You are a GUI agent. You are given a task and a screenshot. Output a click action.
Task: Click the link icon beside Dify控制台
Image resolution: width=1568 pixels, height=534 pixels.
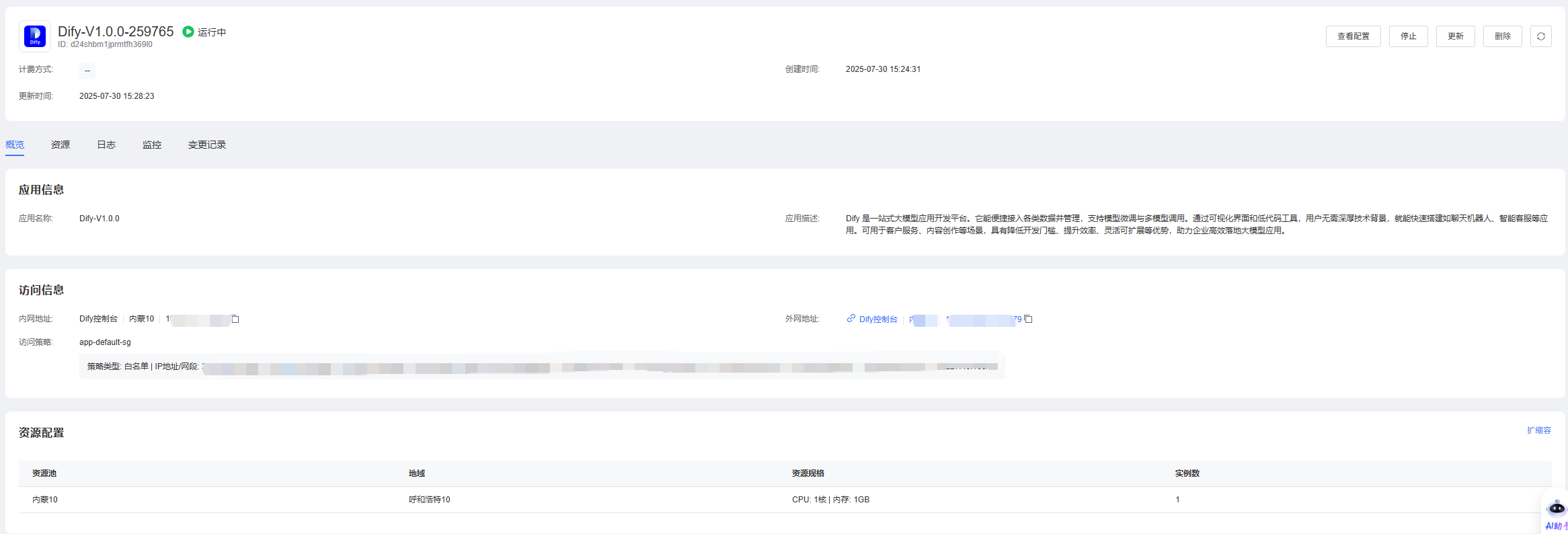coord(851,318)
